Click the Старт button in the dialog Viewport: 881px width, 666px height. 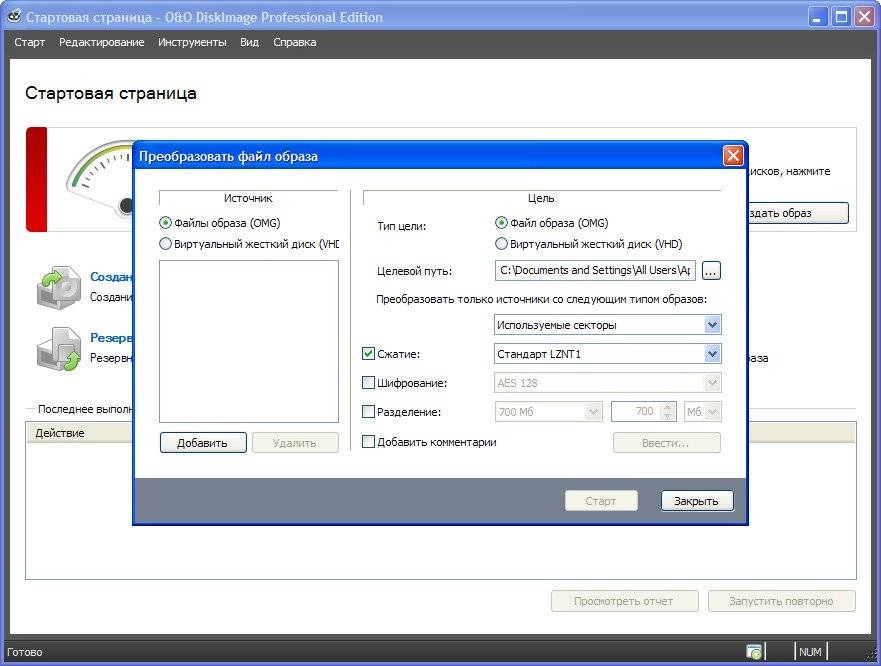pos(601,500)
